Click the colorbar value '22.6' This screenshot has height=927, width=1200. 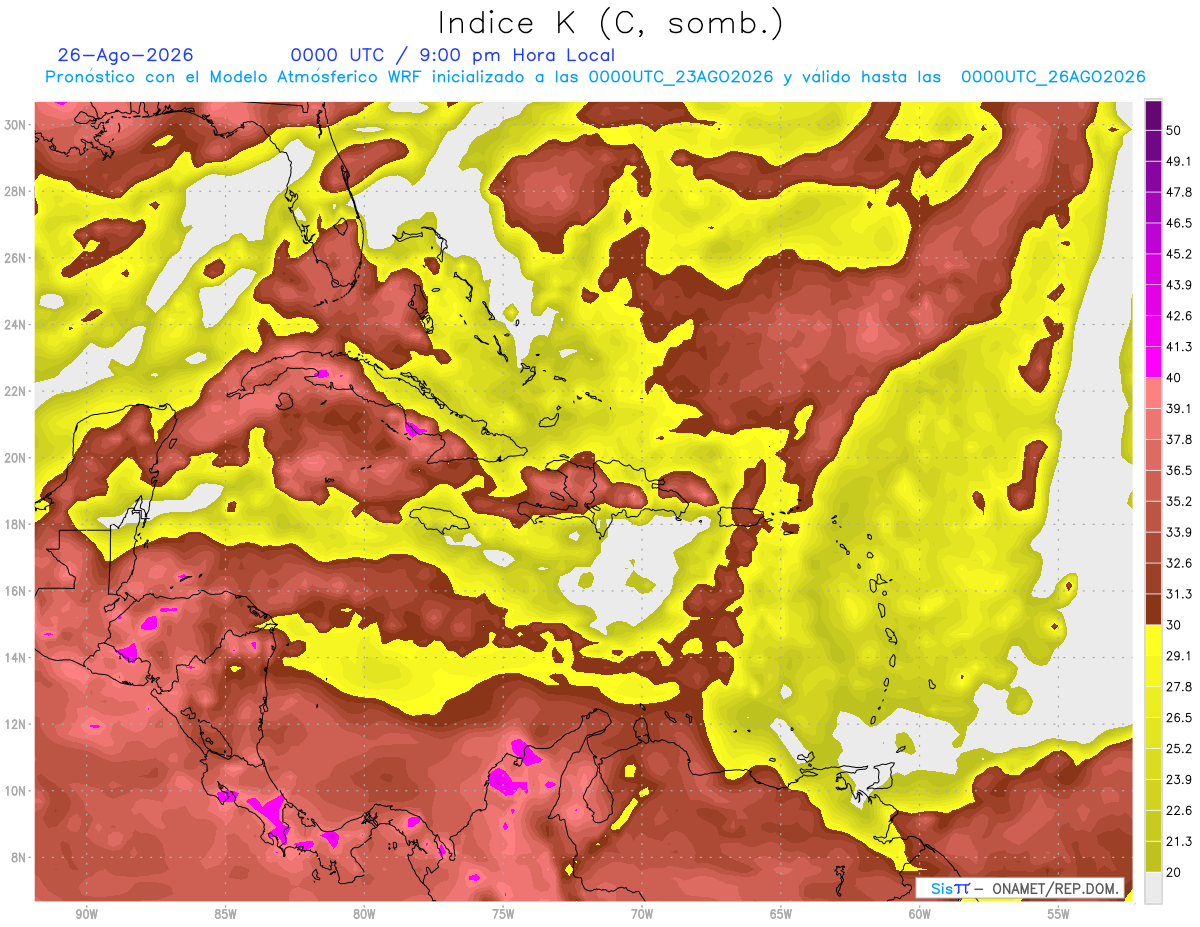(x=1179, y=811)
